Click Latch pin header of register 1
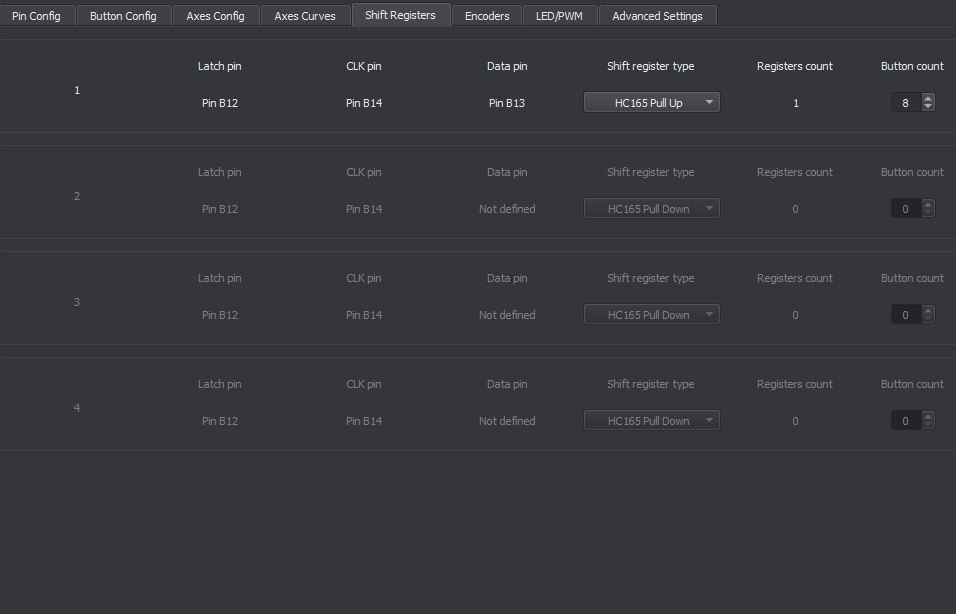956x614 pixels. coord(219,66)
